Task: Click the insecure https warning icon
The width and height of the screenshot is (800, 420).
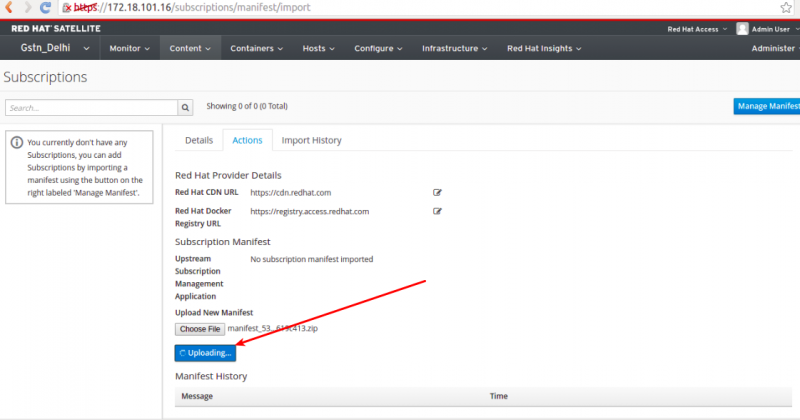Action: tap(67, 8)
